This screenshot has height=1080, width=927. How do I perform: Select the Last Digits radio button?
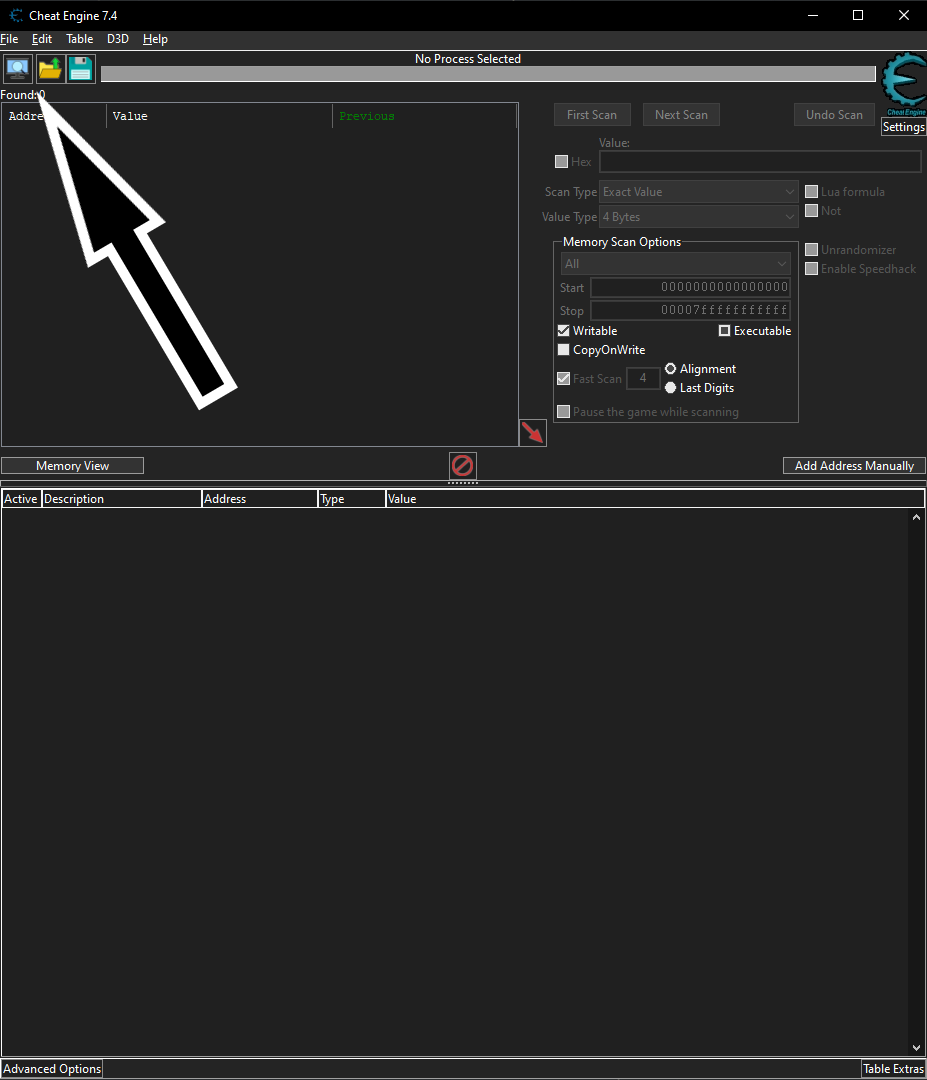click(670, 388)
